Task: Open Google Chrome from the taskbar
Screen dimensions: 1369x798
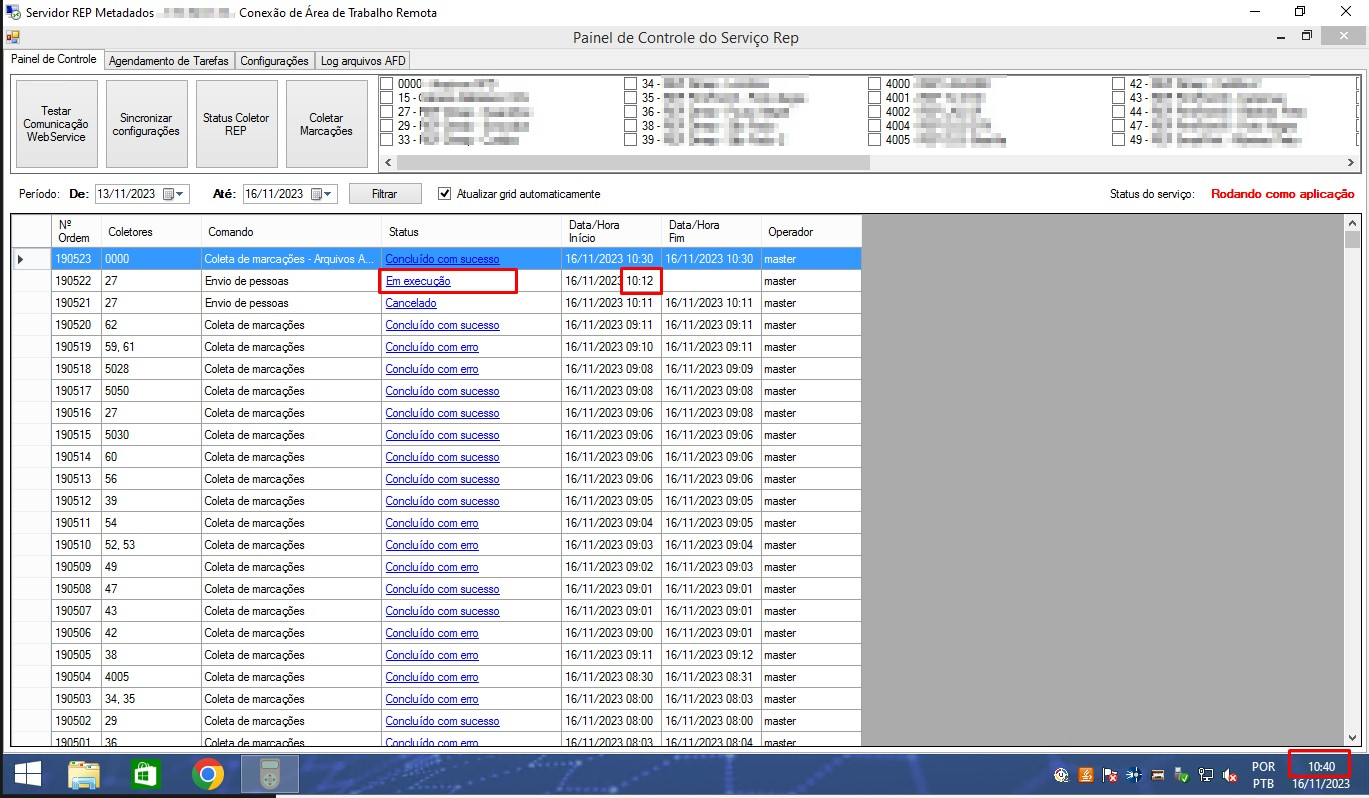Action: click(208, 774)
